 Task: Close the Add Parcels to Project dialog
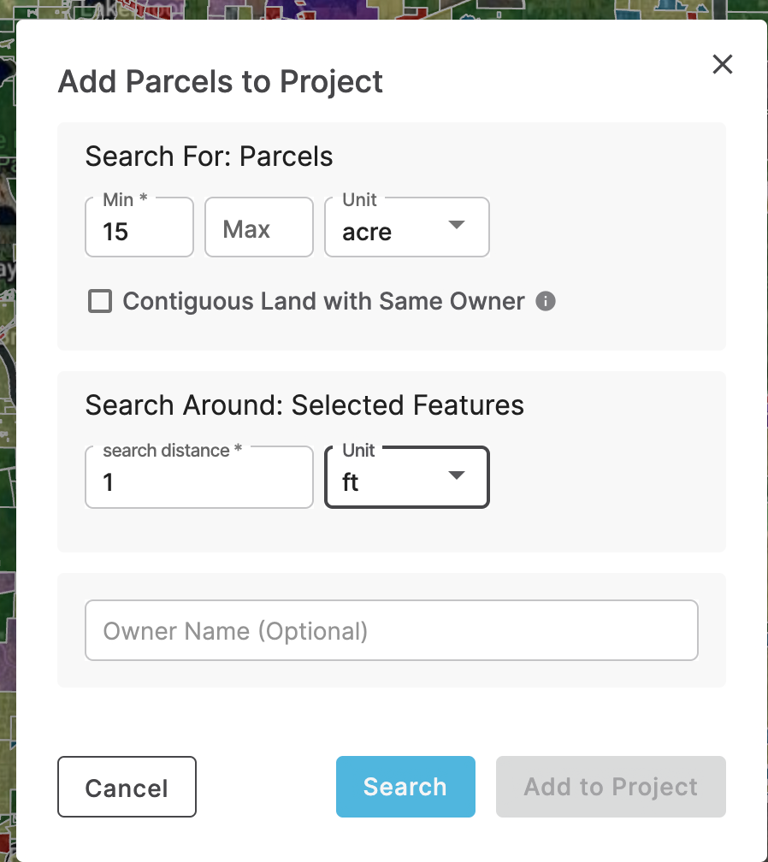tap(722, 64)
